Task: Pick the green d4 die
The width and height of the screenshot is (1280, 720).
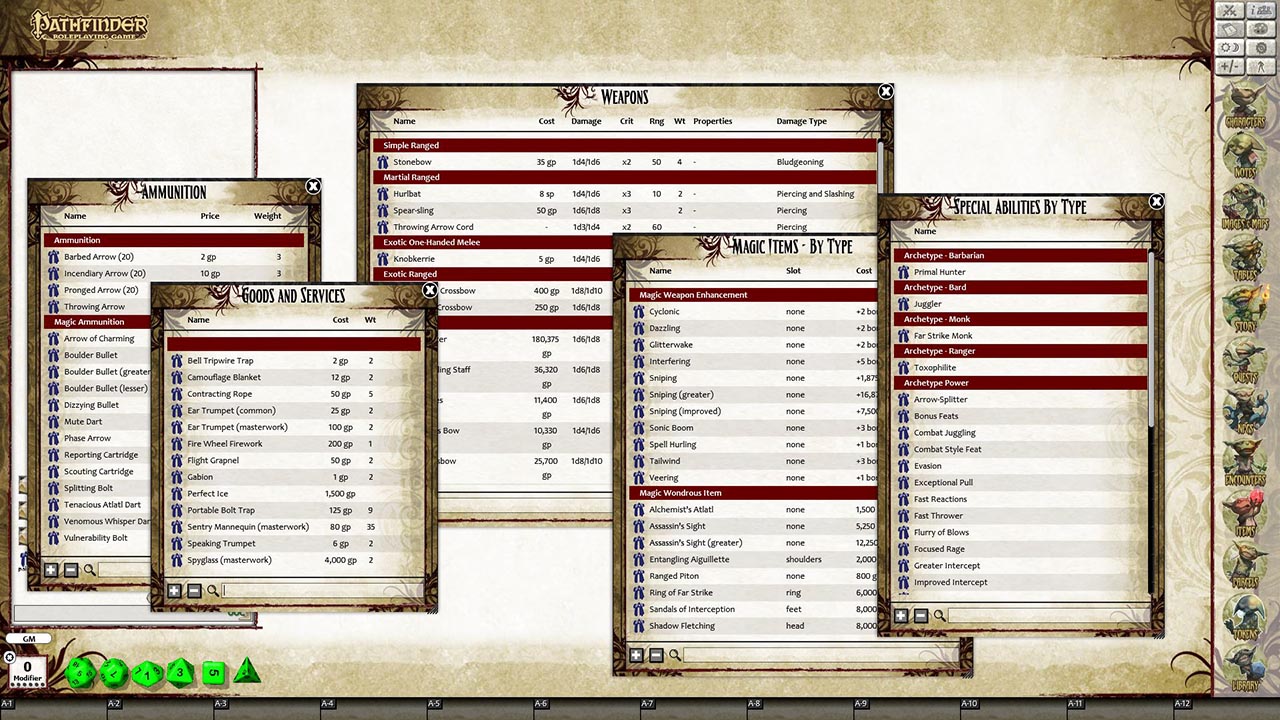Action: [247, 671]
